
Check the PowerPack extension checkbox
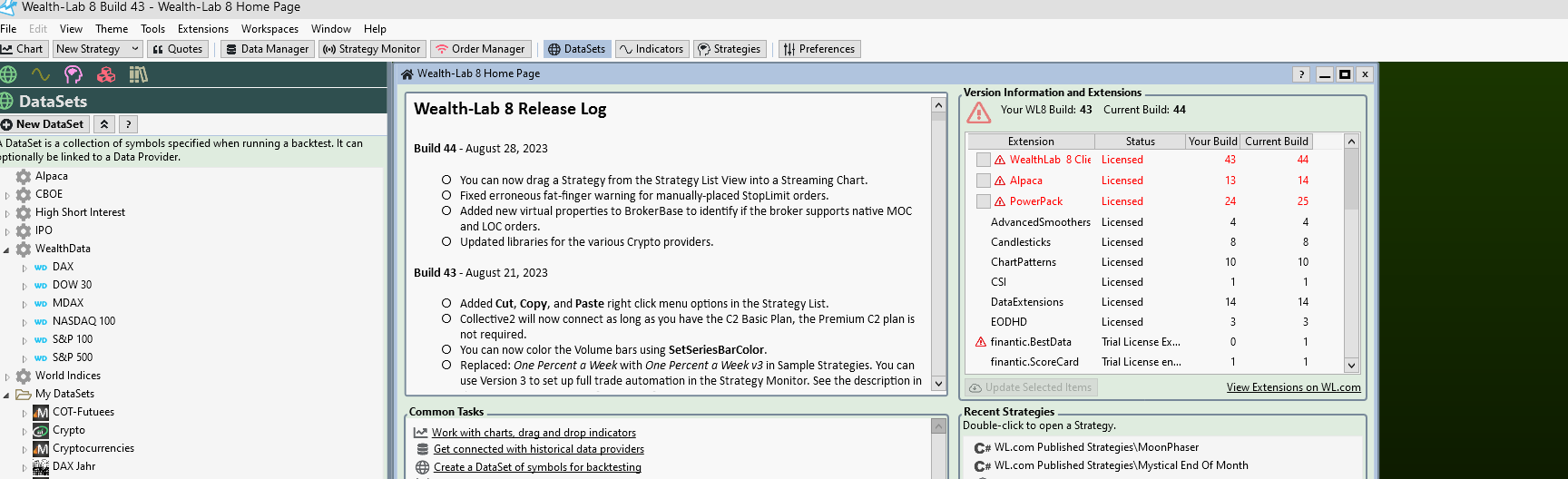click(983, 201)
